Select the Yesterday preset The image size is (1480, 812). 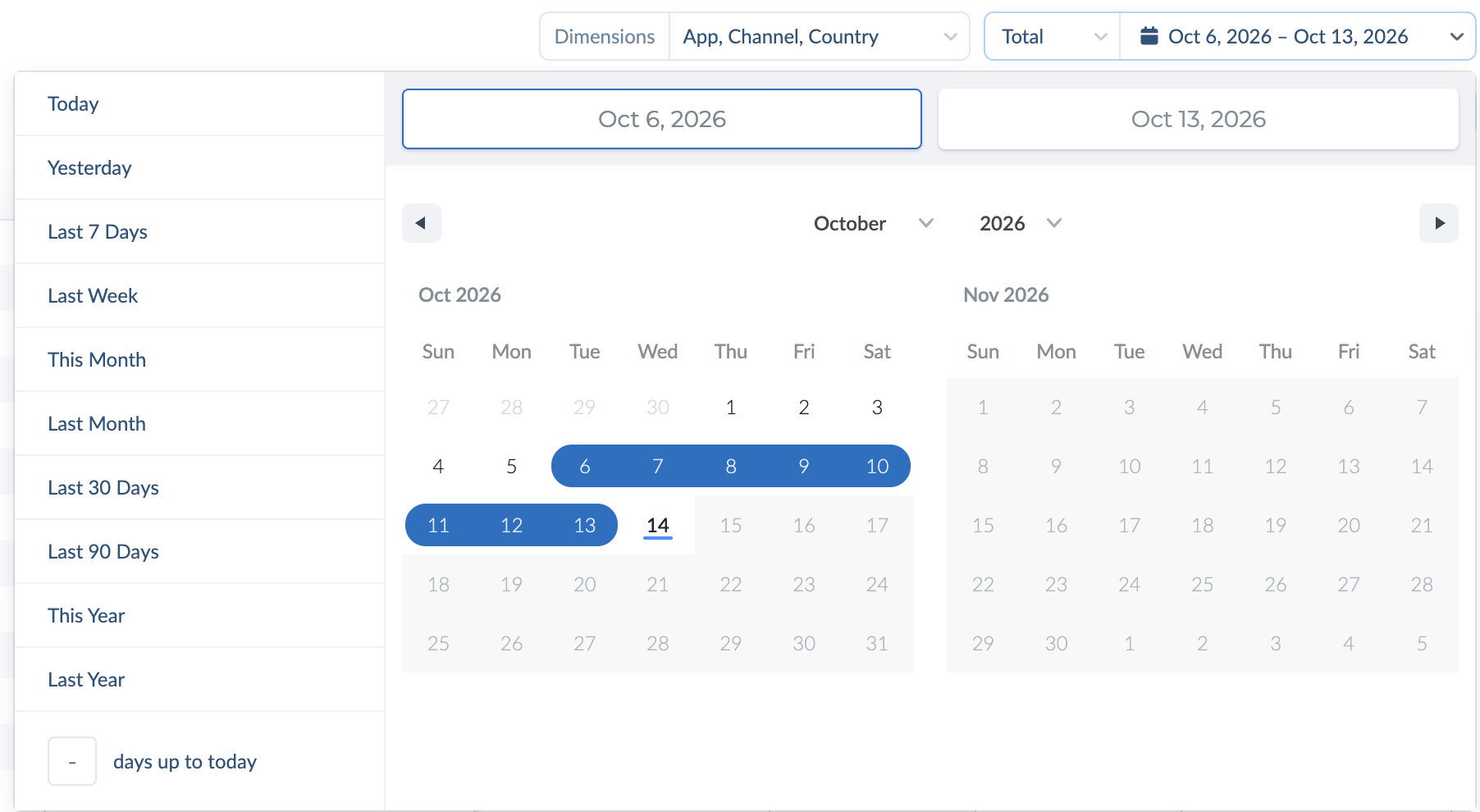(x=199, y=167)
